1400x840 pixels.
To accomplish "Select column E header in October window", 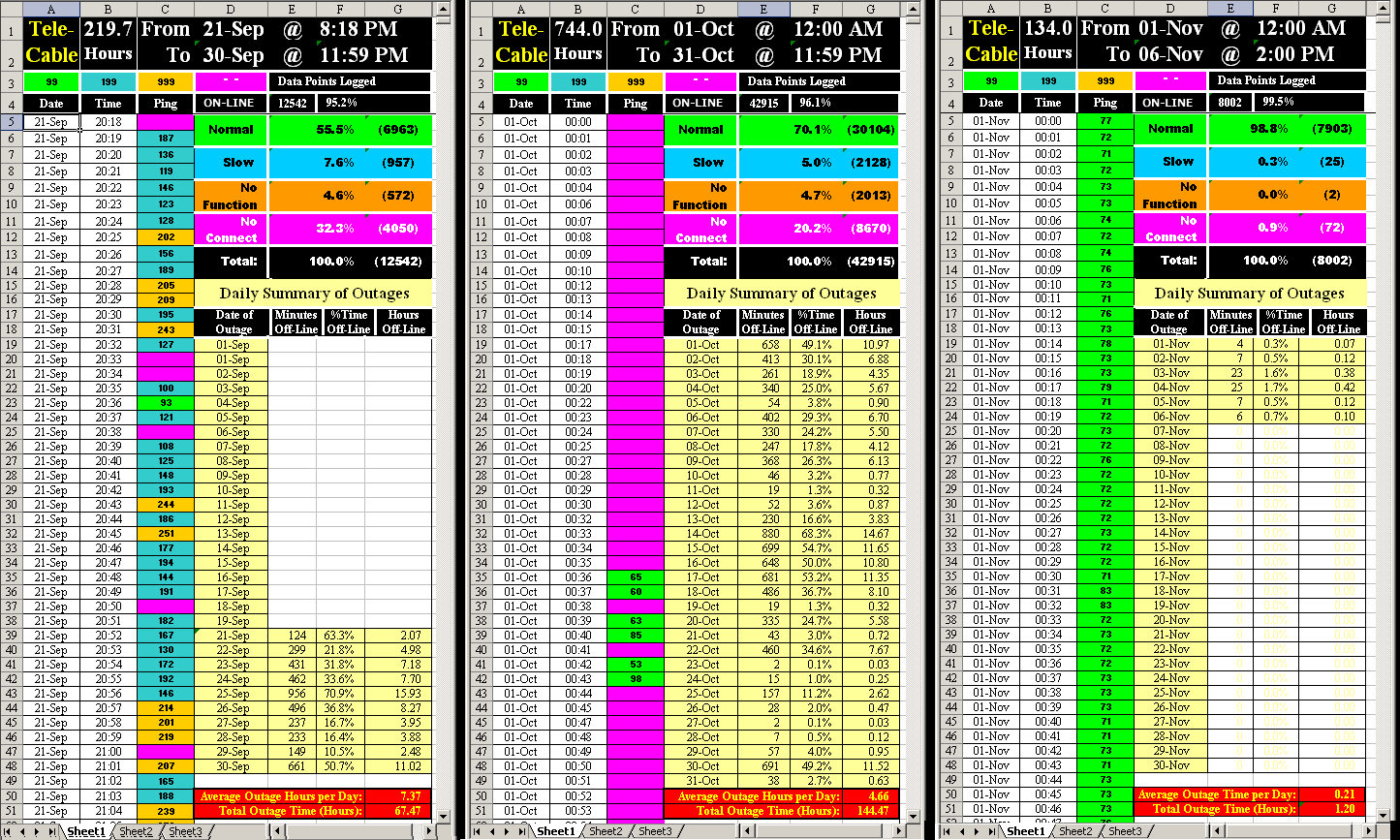I will pyautogui.click(x=764, y=8).
